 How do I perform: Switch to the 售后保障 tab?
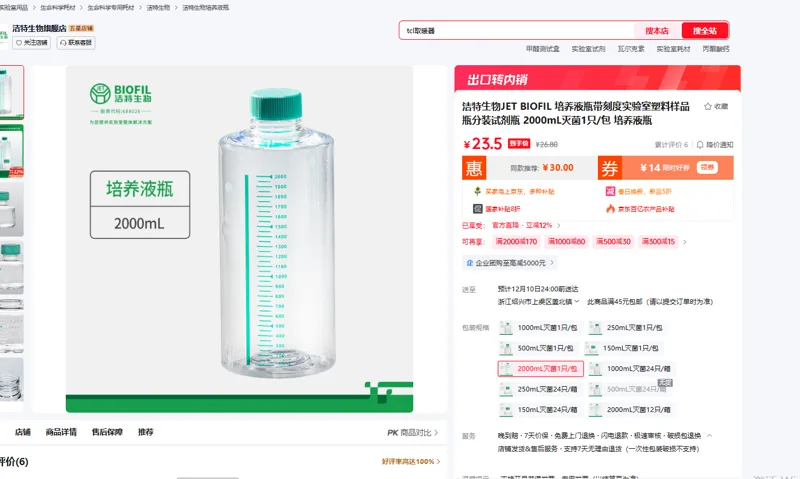(x=107, y=432)
